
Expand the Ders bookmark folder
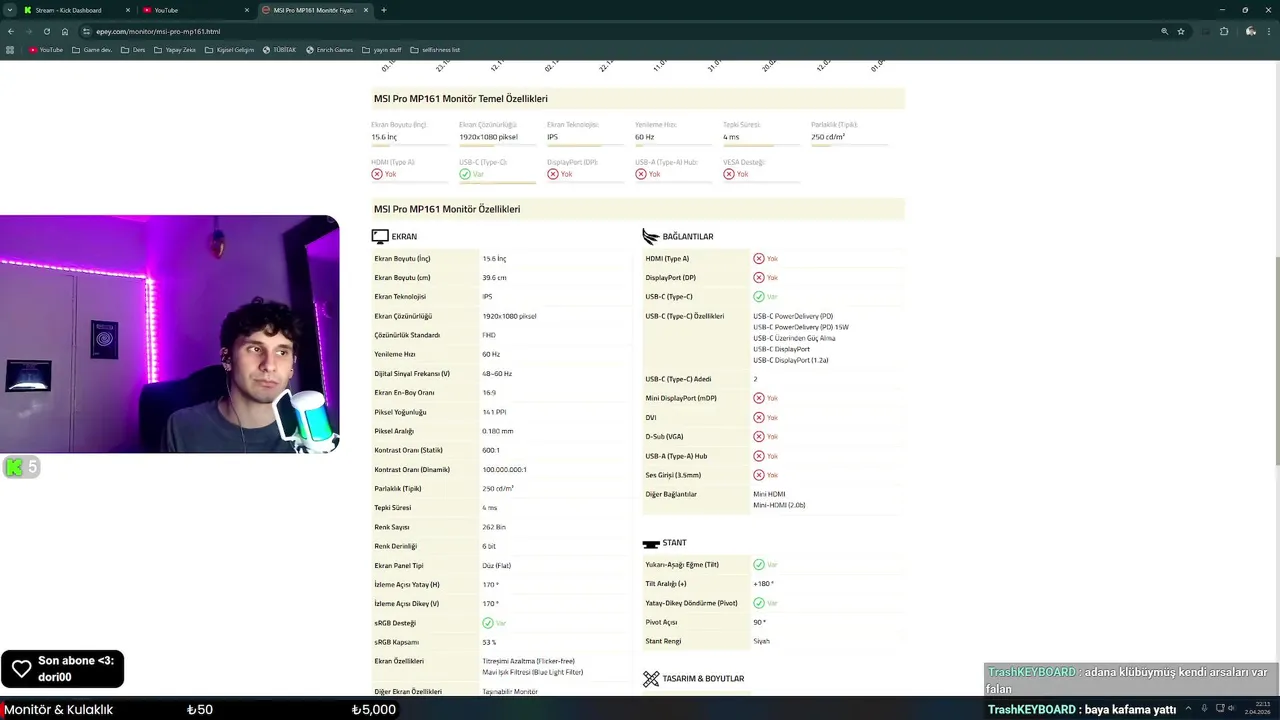pyautogui.click(x=133, y=49)
